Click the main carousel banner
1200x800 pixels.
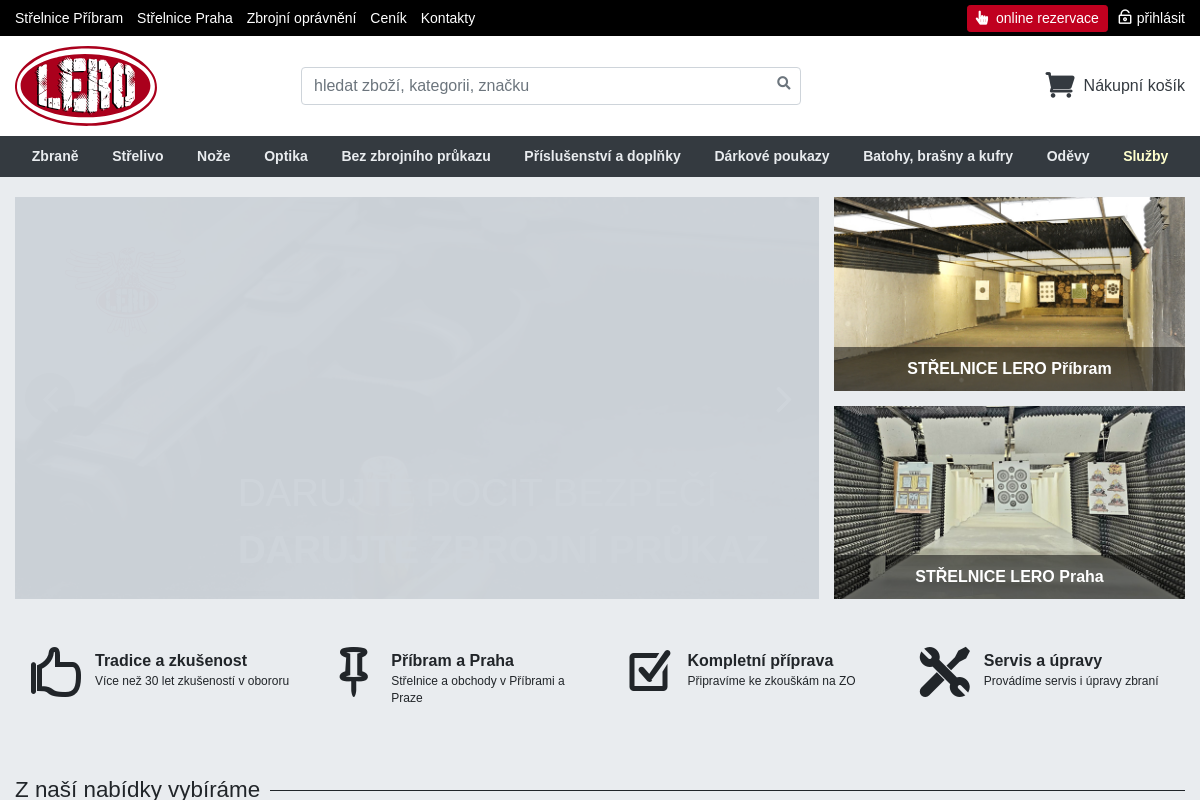click(x=417, y=398)
